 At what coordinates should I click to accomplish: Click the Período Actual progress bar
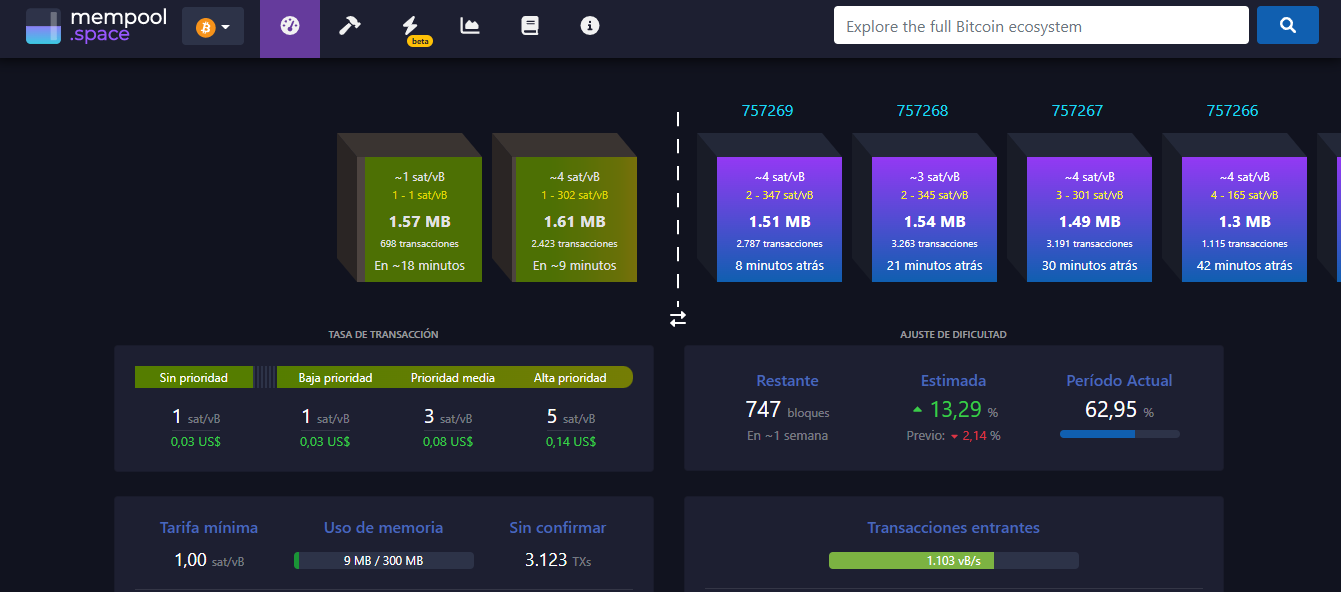pos(1119,434)
